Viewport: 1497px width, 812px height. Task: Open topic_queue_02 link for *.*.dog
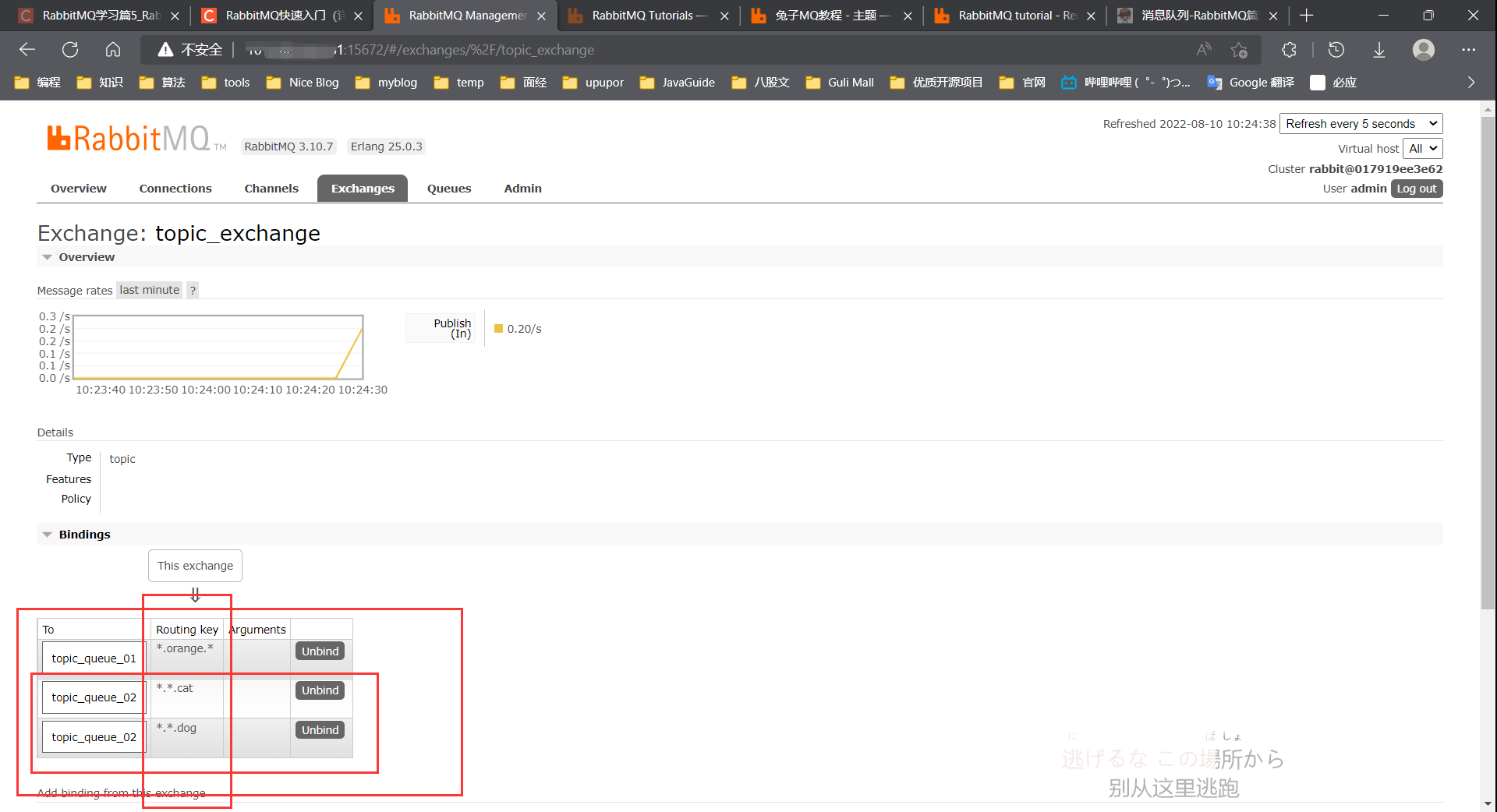click(94, 737)
